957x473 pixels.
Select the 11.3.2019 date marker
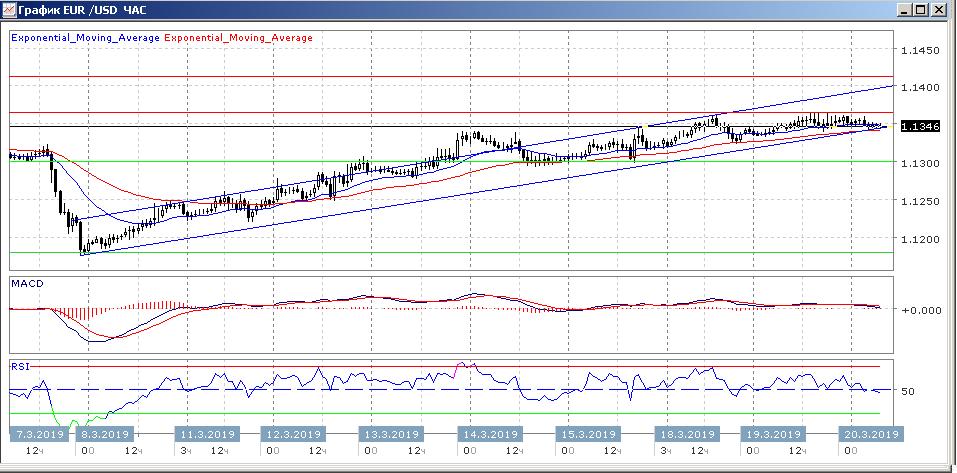coord(205,435)
